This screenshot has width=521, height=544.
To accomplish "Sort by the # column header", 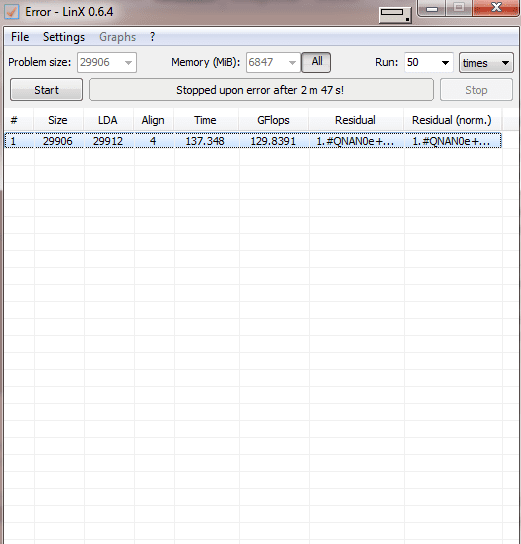I will click(19, 120).
